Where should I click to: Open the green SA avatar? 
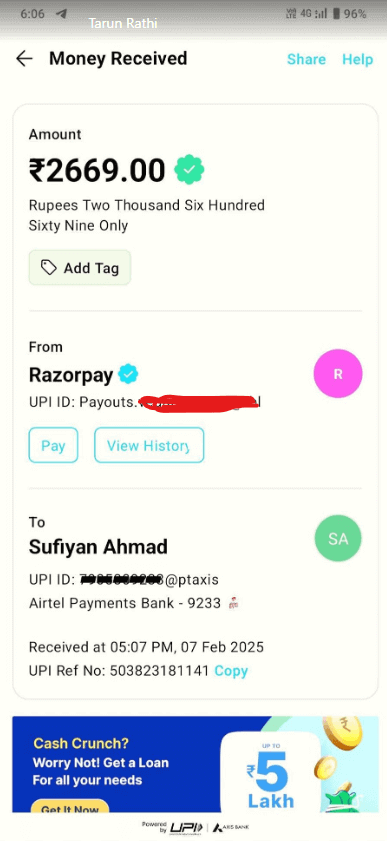click(338, 538)
